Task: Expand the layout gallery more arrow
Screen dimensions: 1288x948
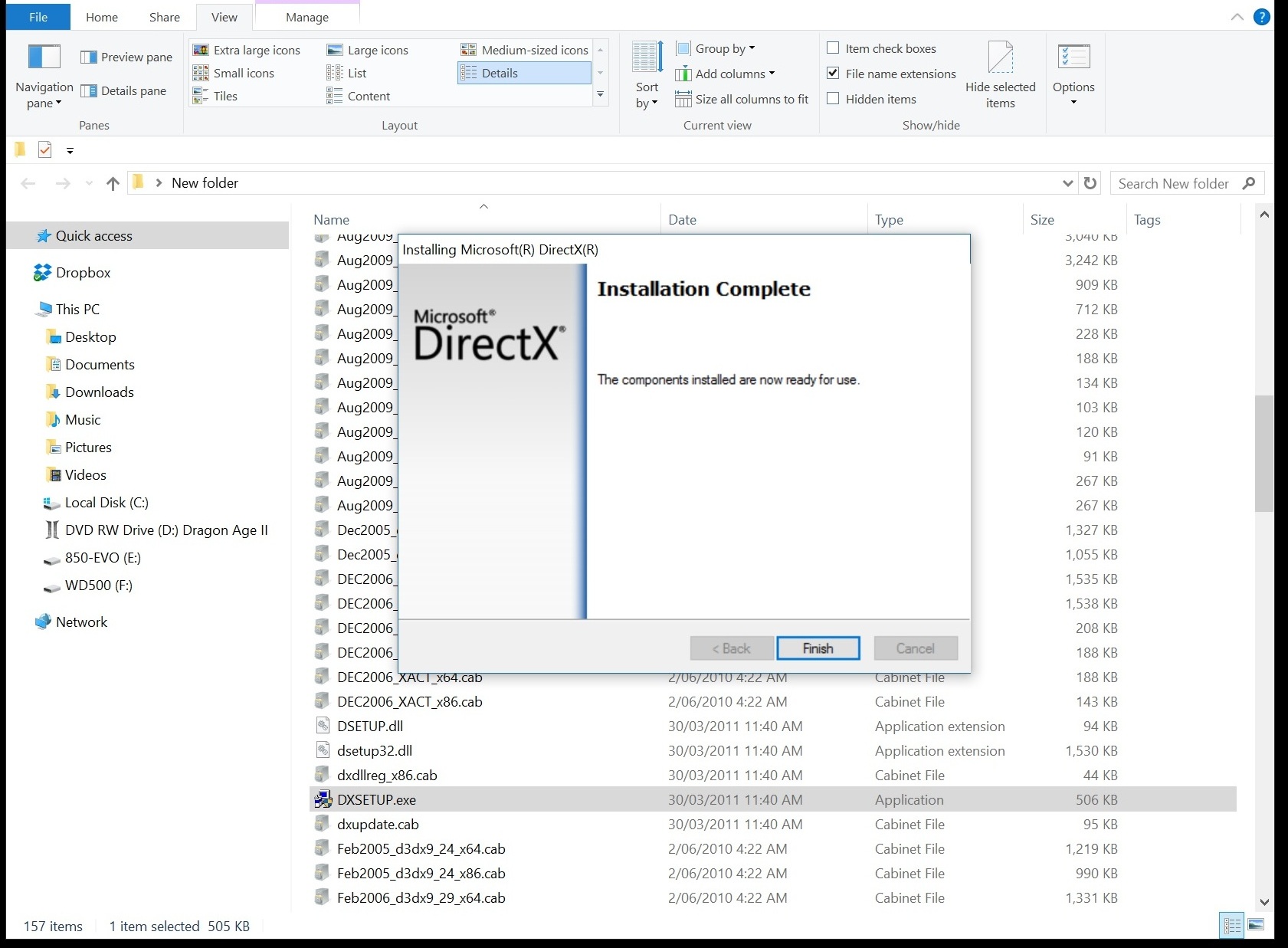Action: (600, 95)
